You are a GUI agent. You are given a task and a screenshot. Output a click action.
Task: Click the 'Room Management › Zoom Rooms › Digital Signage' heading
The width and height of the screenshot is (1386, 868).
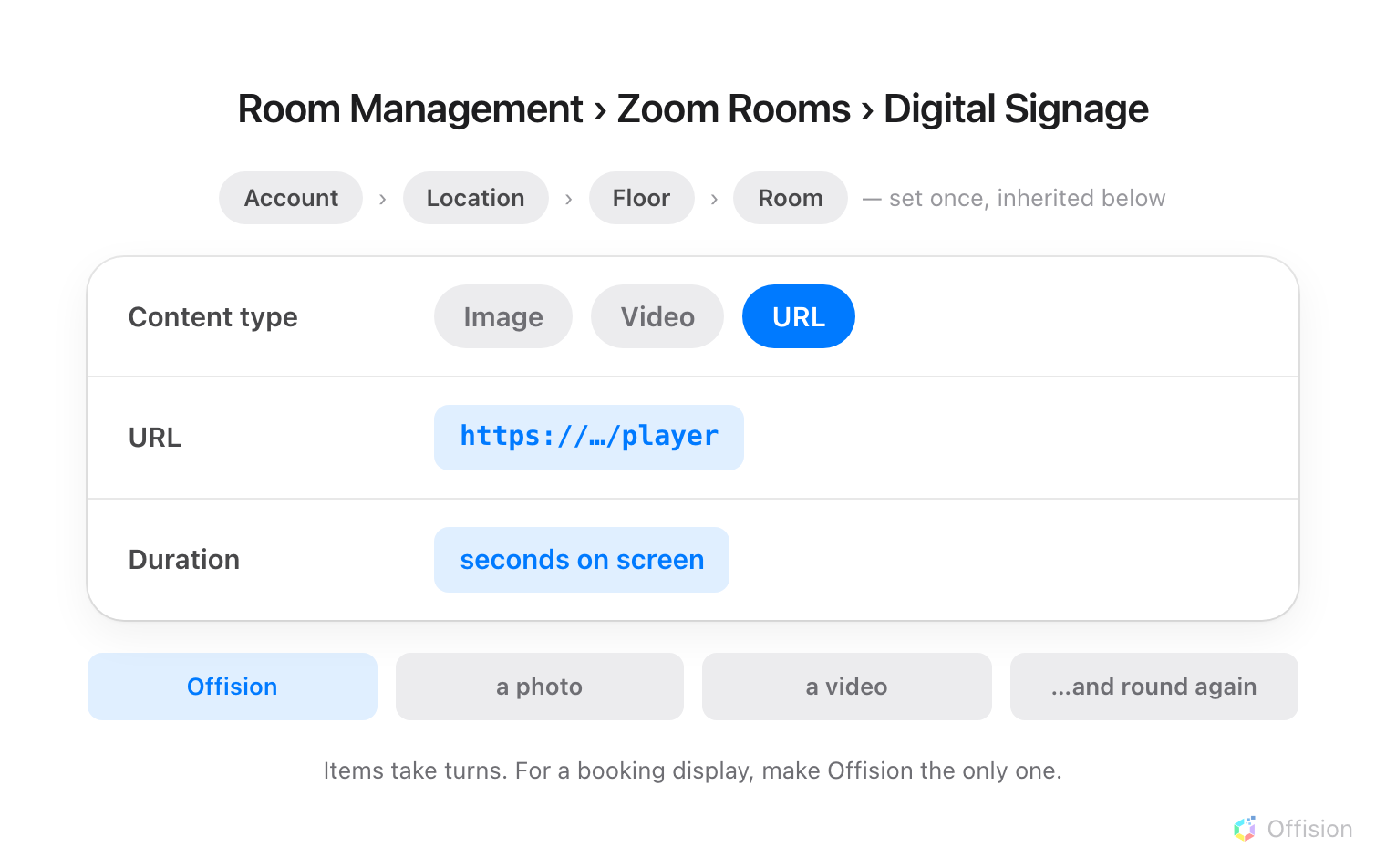[x=693, y=109]
